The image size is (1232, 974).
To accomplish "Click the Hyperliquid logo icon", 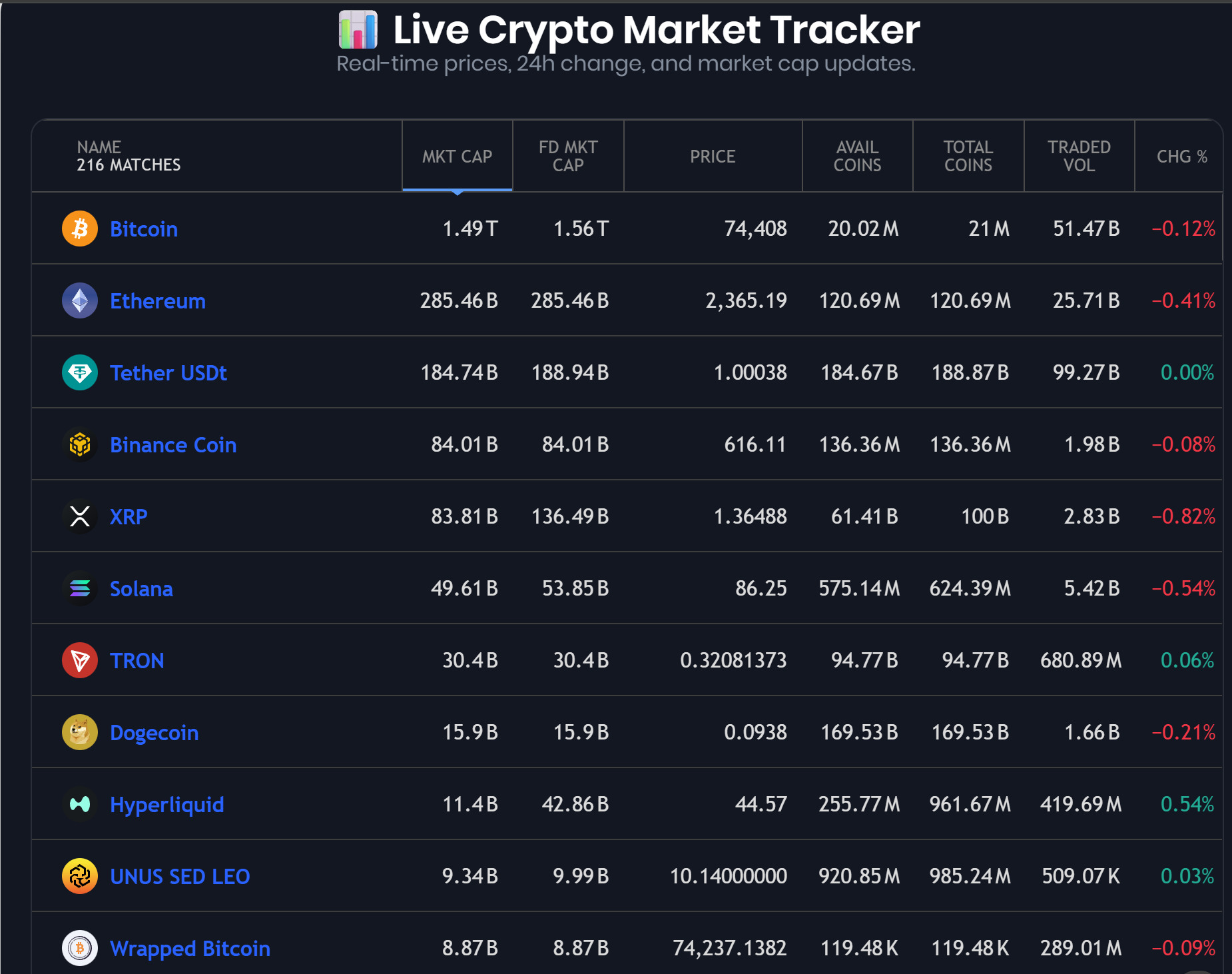I will tap(79, 804).
